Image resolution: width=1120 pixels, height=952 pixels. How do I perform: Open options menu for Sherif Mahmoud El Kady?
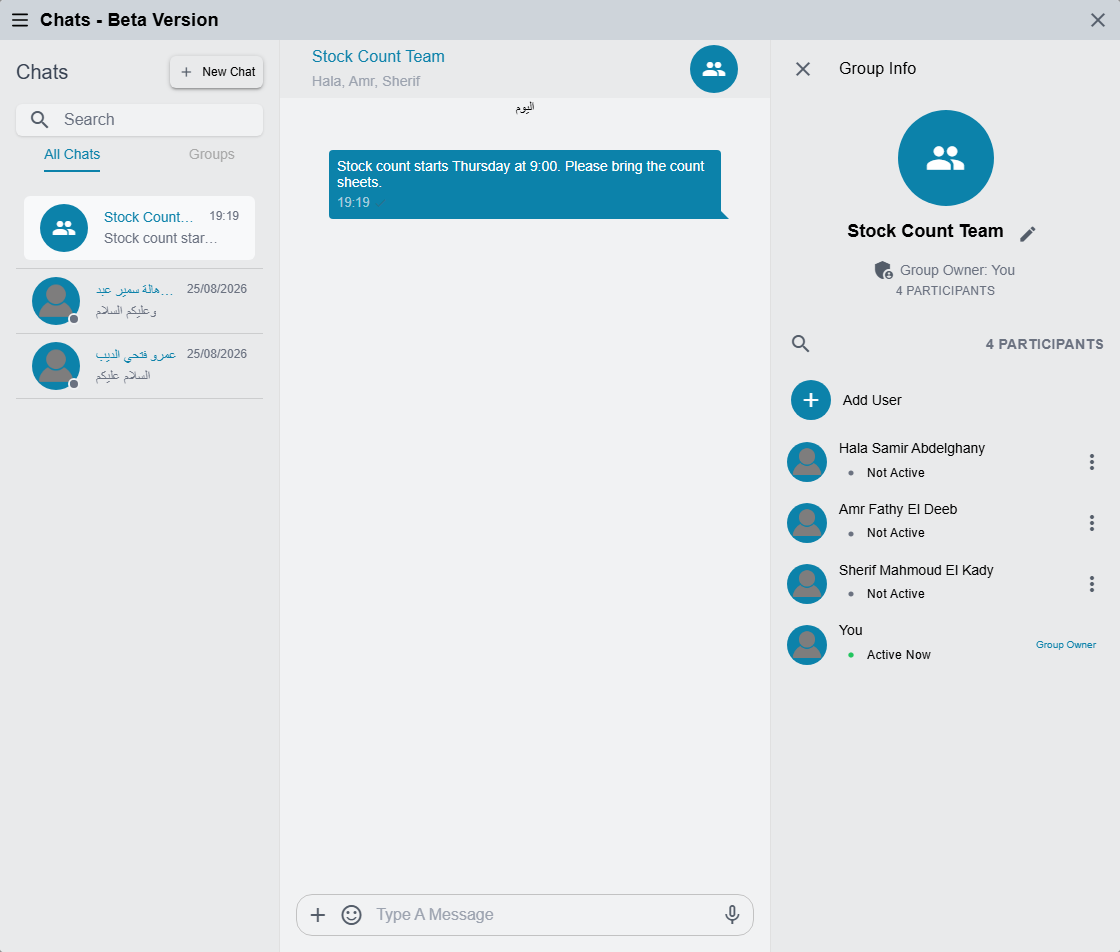click(1091, 584)
